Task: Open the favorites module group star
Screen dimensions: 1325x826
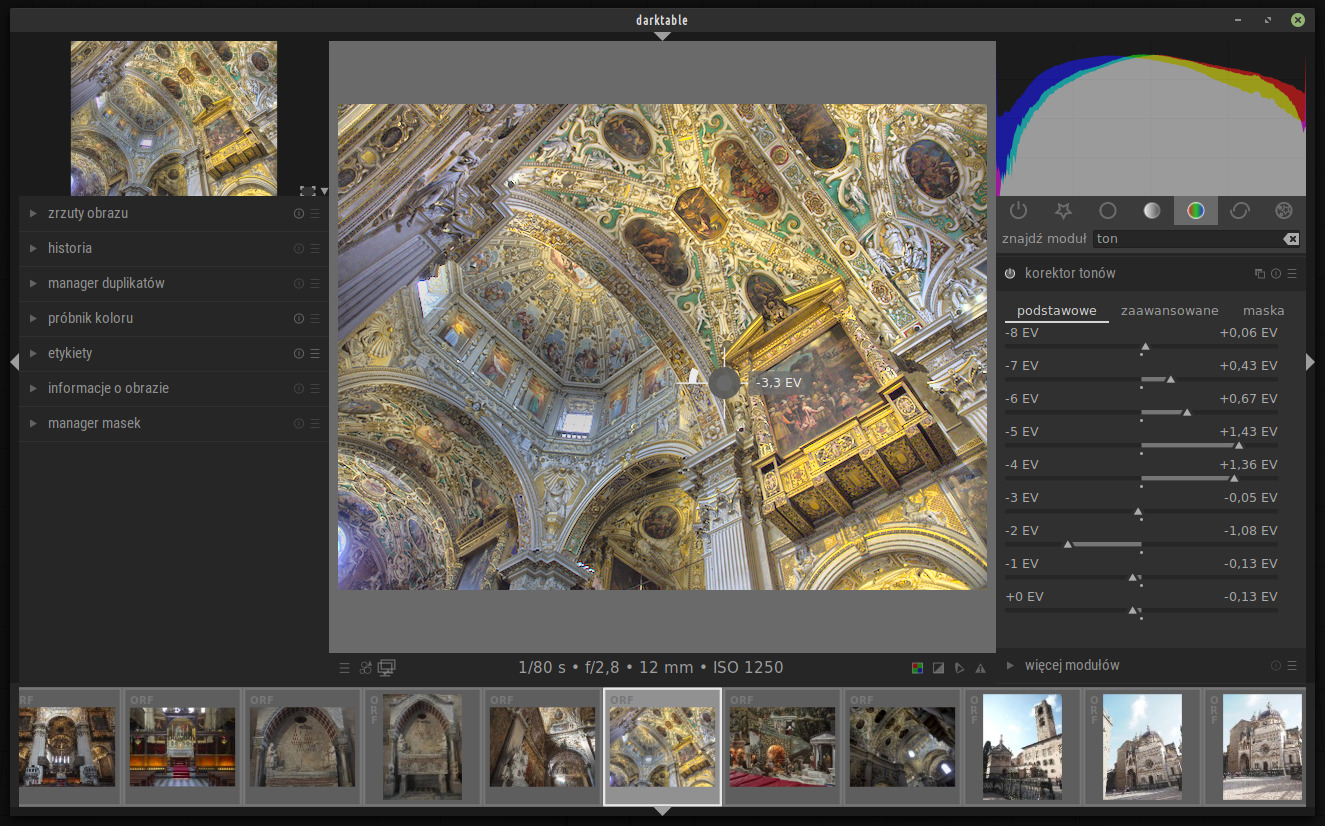Action: 1063,210
